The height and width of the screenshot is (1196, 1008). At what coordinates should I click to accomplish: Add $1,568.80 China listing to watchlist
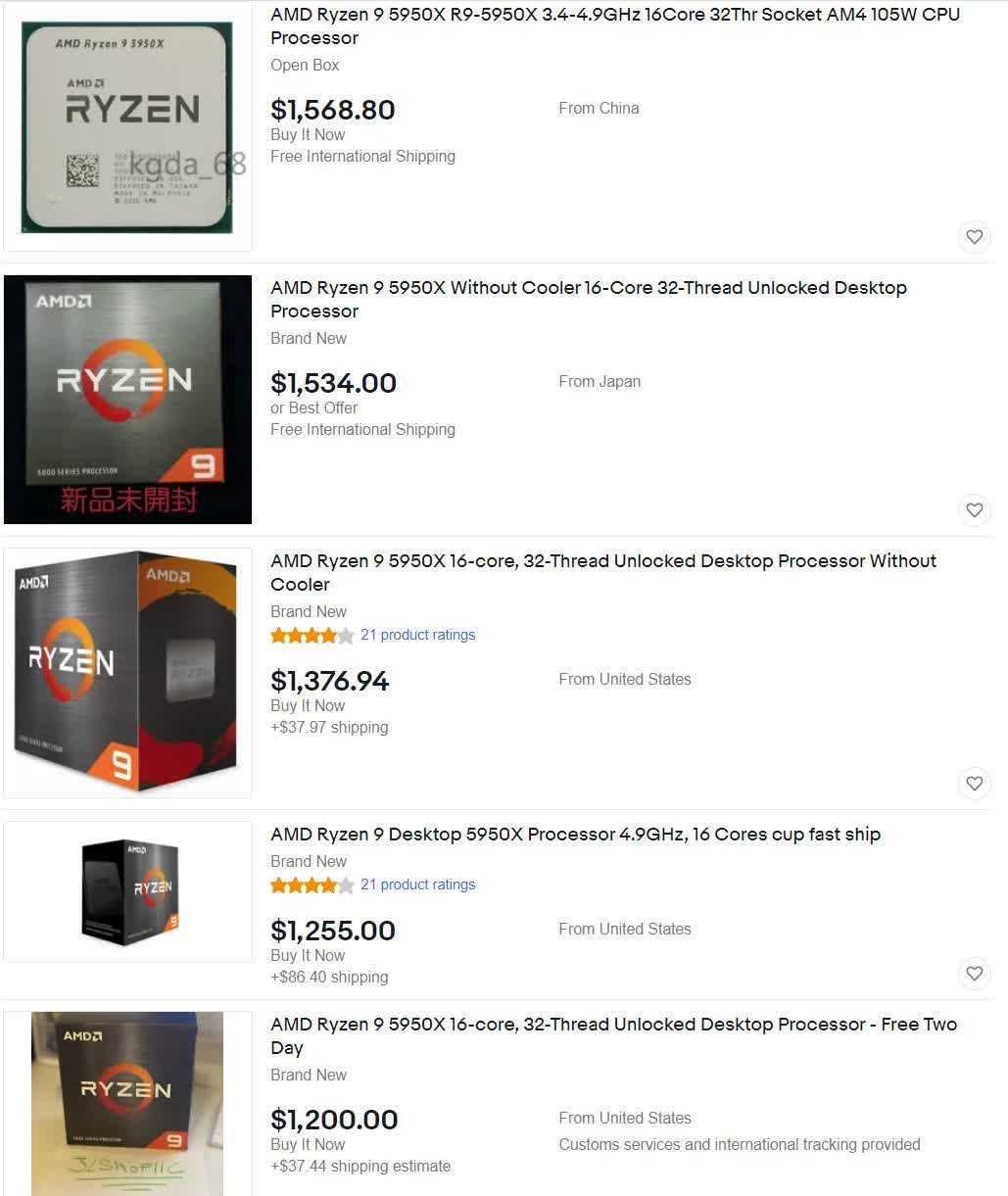(974, 237)
